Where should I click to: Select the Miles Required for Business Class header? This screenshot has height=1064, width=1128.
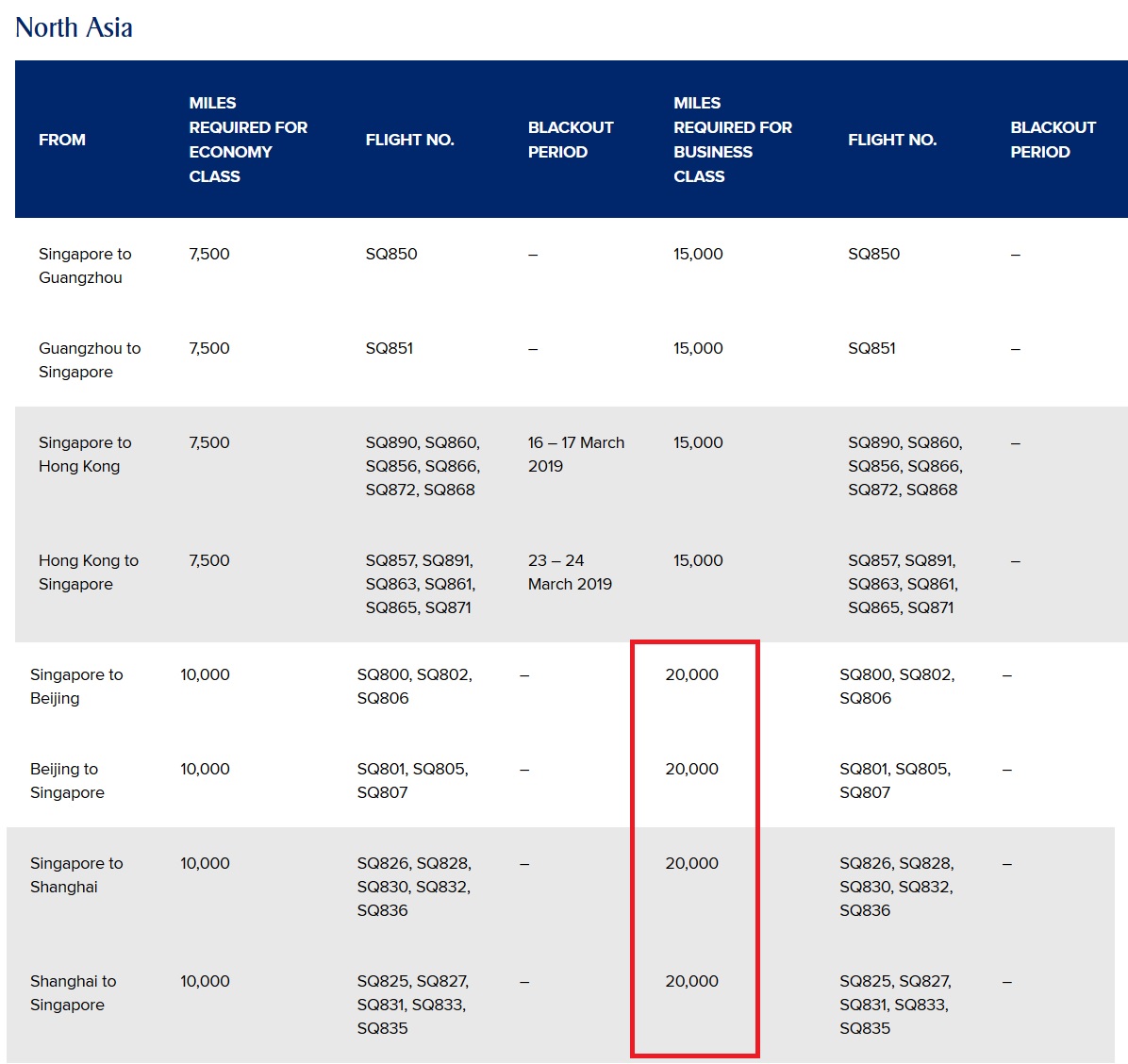(732, 140)
